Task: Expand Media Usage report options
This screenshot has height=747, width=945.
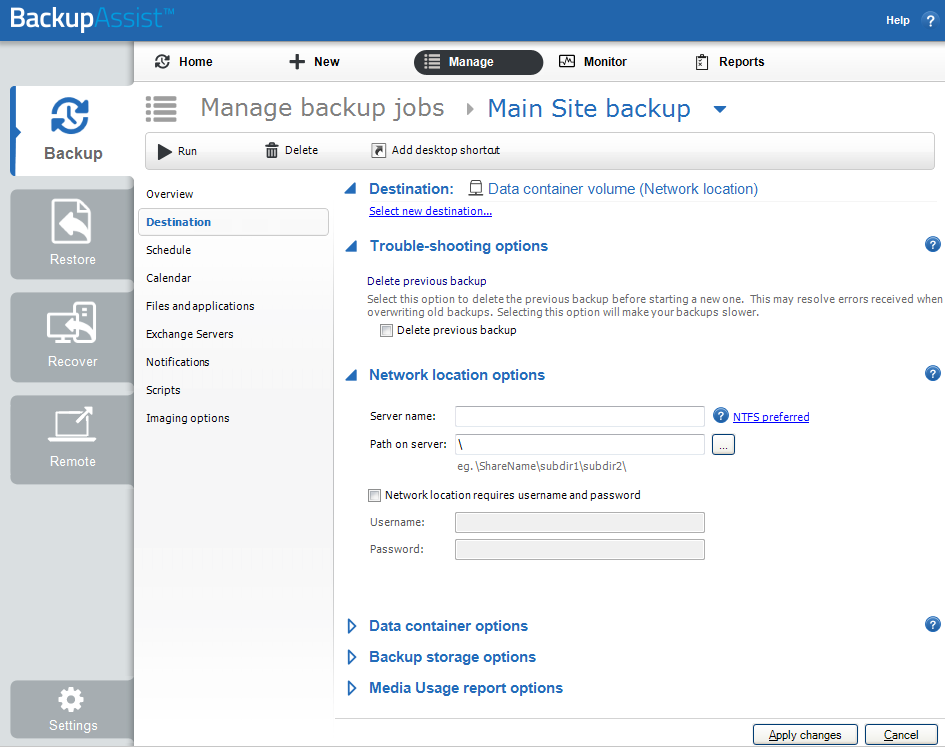Action: pyautogui.click(x=351, y=688)
